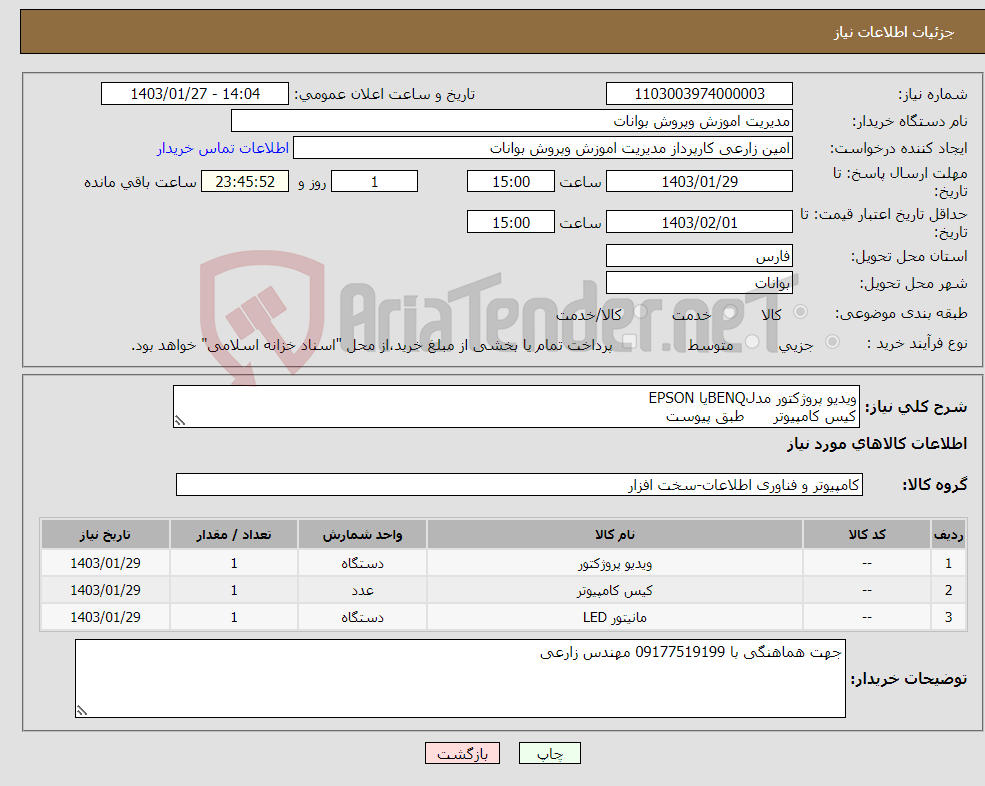Click the نام کالا column header
The image size is (985, 786).
(x=615, y=535)
